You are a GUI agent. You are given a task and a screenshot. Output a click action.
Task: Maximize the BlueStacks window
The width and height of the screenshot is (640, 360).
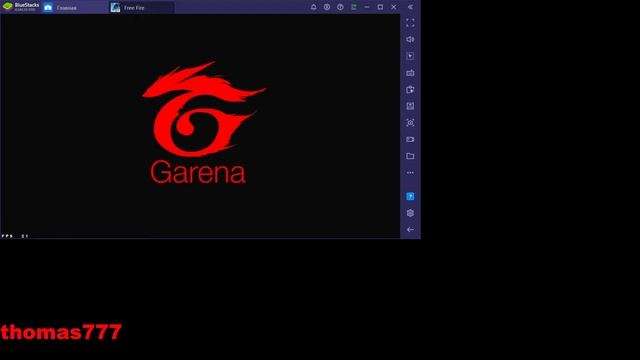380,7
